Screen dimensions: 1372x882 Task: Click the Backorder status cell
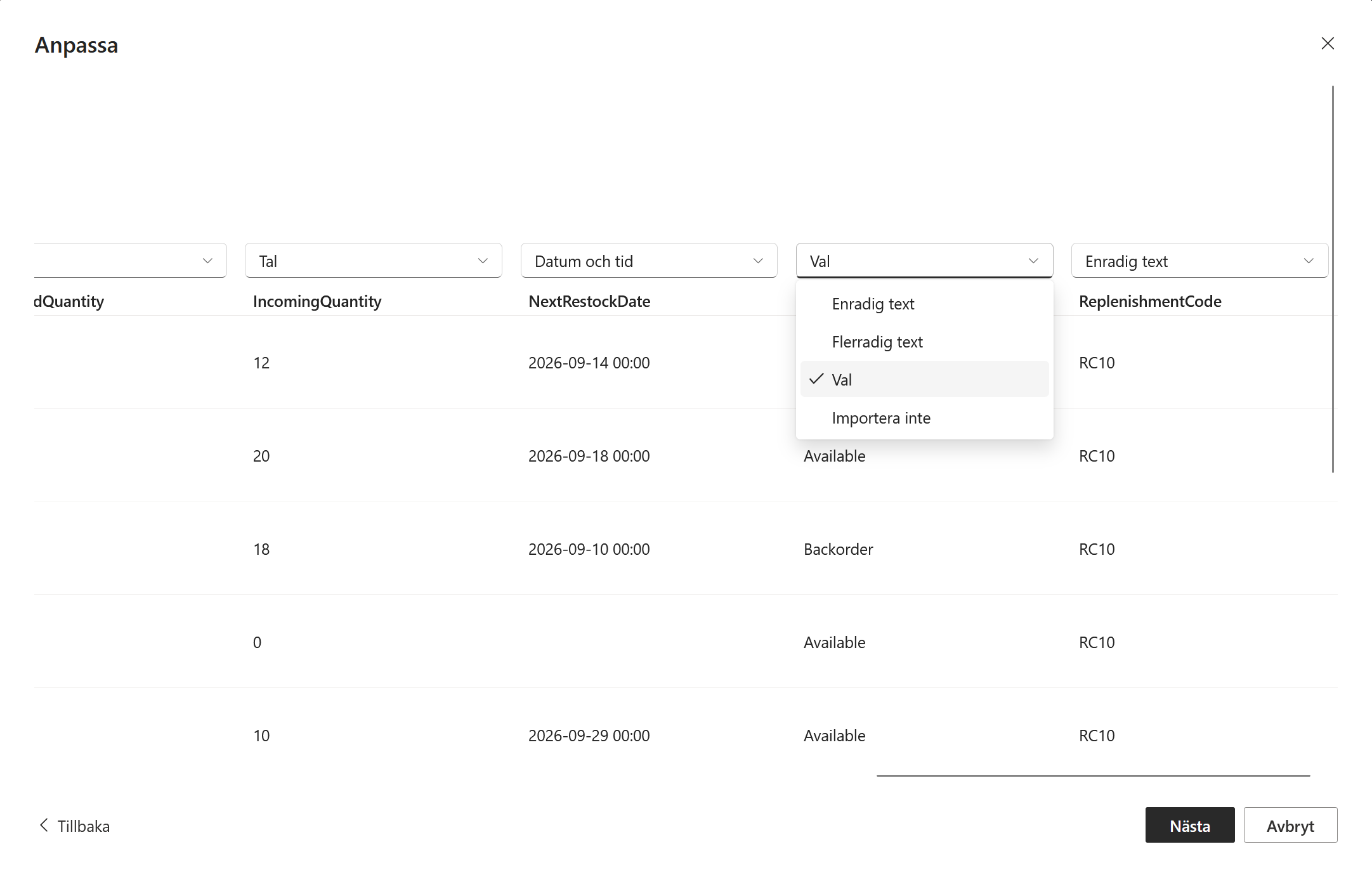838,549
